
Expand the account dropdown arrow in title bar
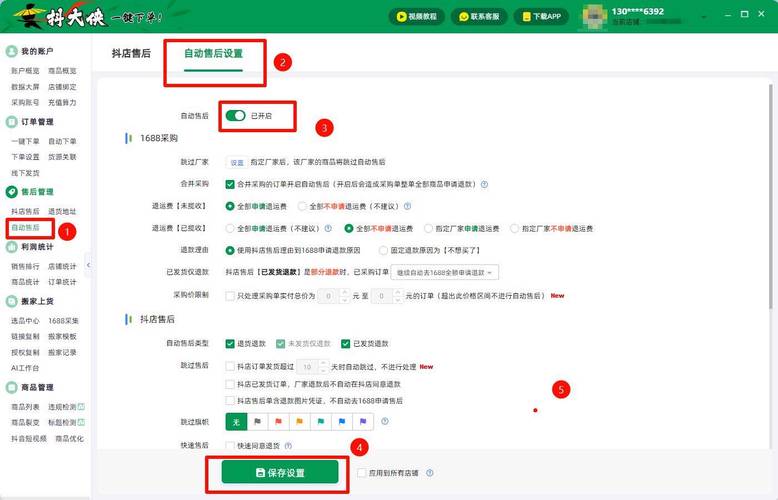[703, 17]
